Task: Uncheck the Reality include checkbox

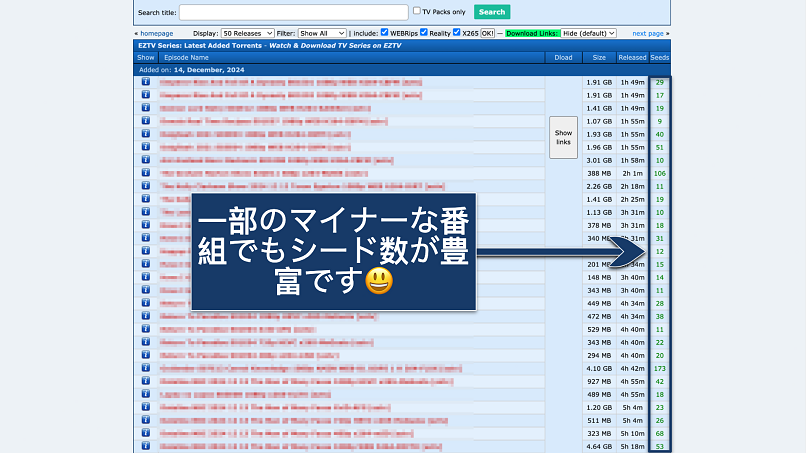Action: (424, 32)
